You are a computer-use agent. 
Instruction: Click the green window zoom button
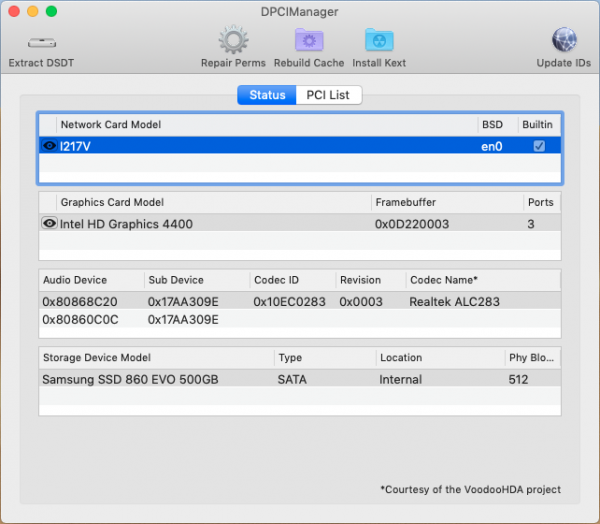[x=51, y=11]
